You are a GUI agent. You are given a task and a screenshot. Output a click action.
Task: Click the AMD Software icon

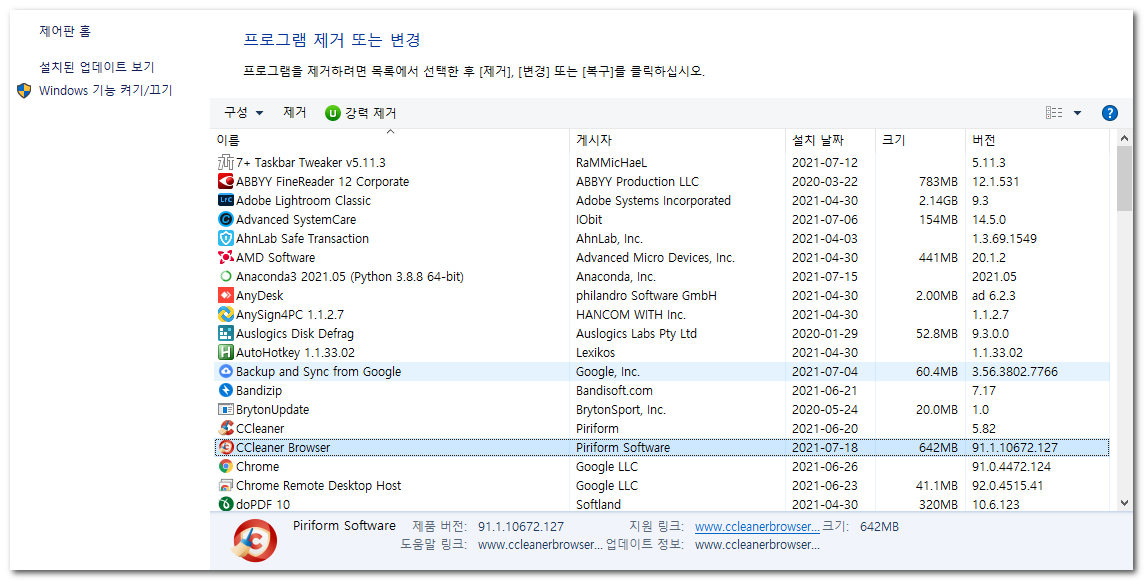click(225, 257)
